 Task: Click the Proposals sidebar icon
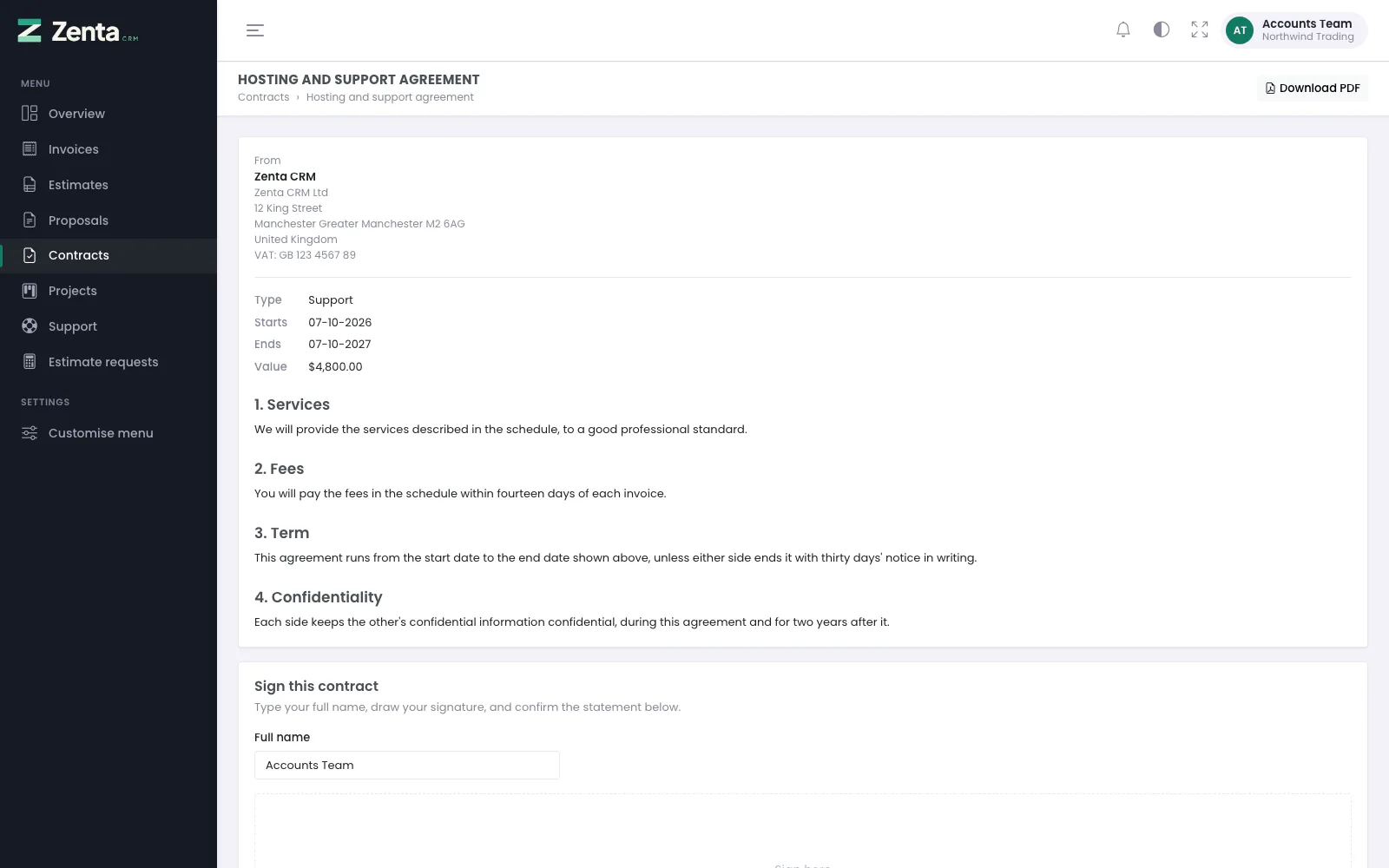[x=30, y=220]
